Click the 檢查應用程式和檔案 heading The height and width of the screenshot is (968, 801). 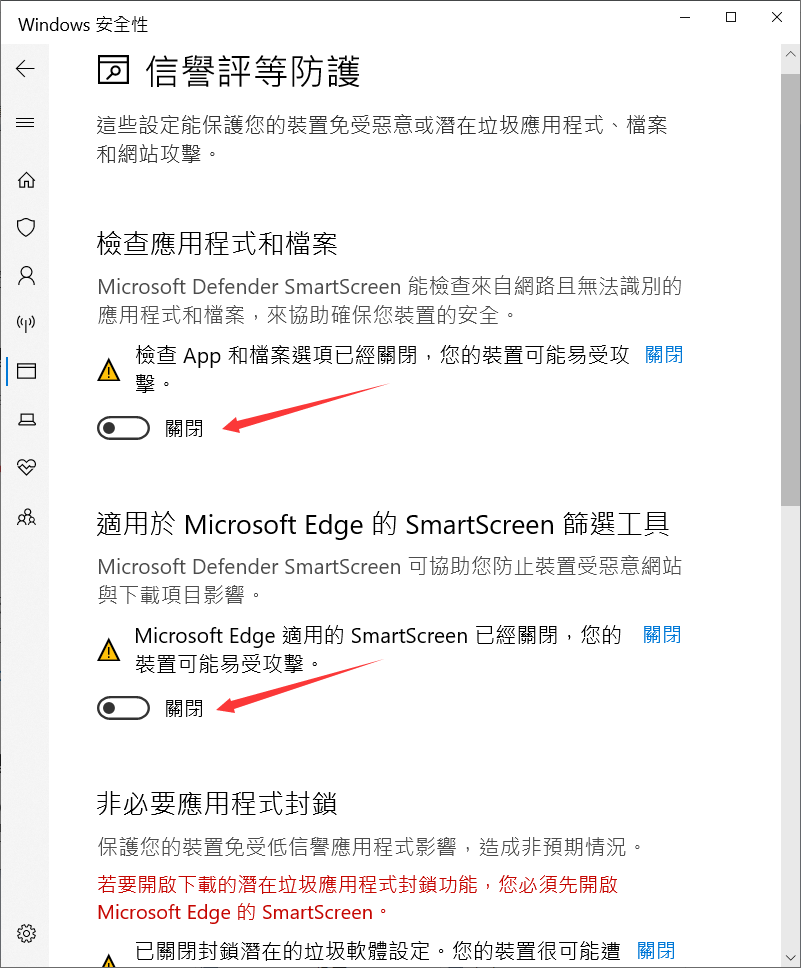pos(217,244)
